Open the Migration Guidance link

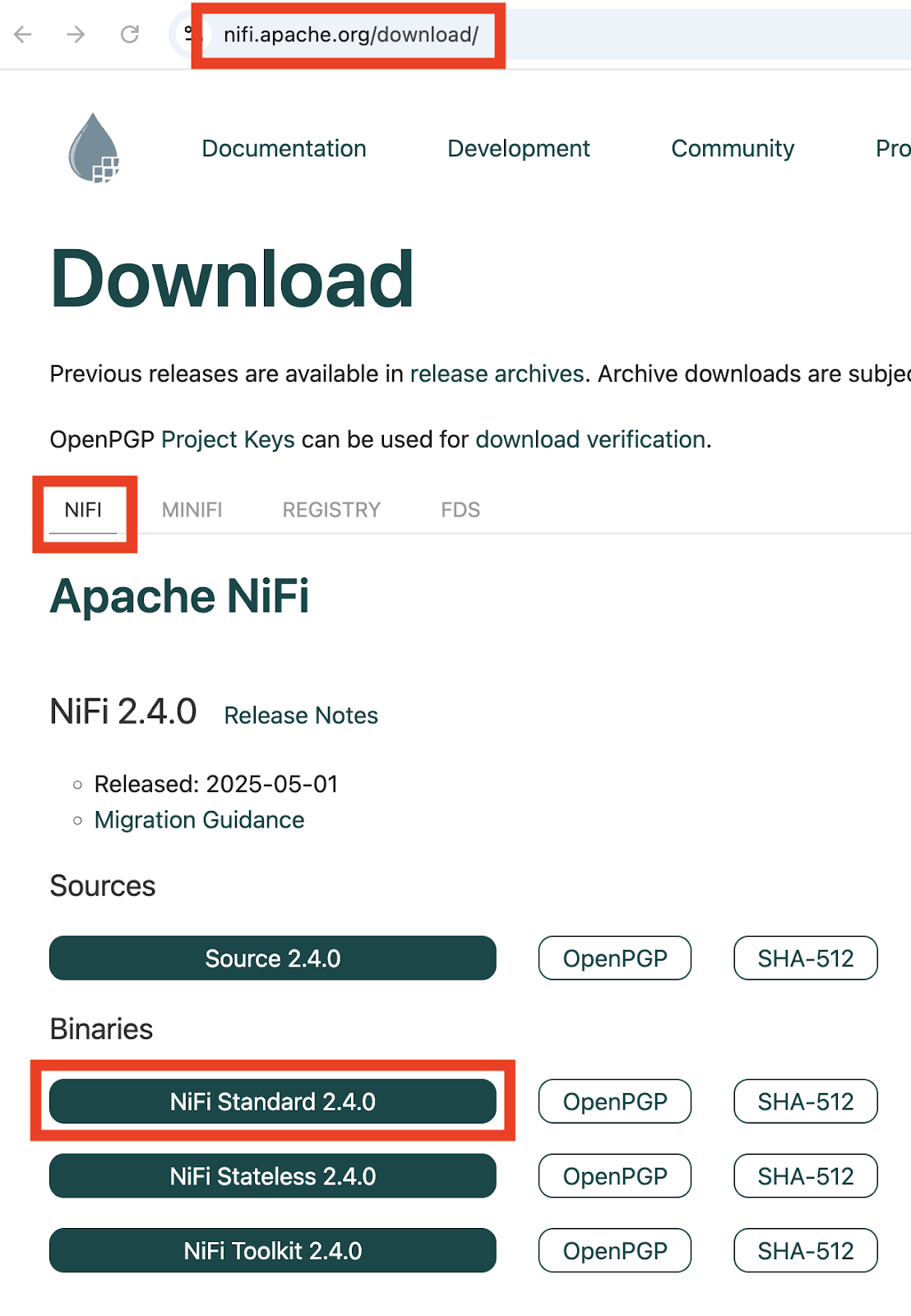point(199,820)
